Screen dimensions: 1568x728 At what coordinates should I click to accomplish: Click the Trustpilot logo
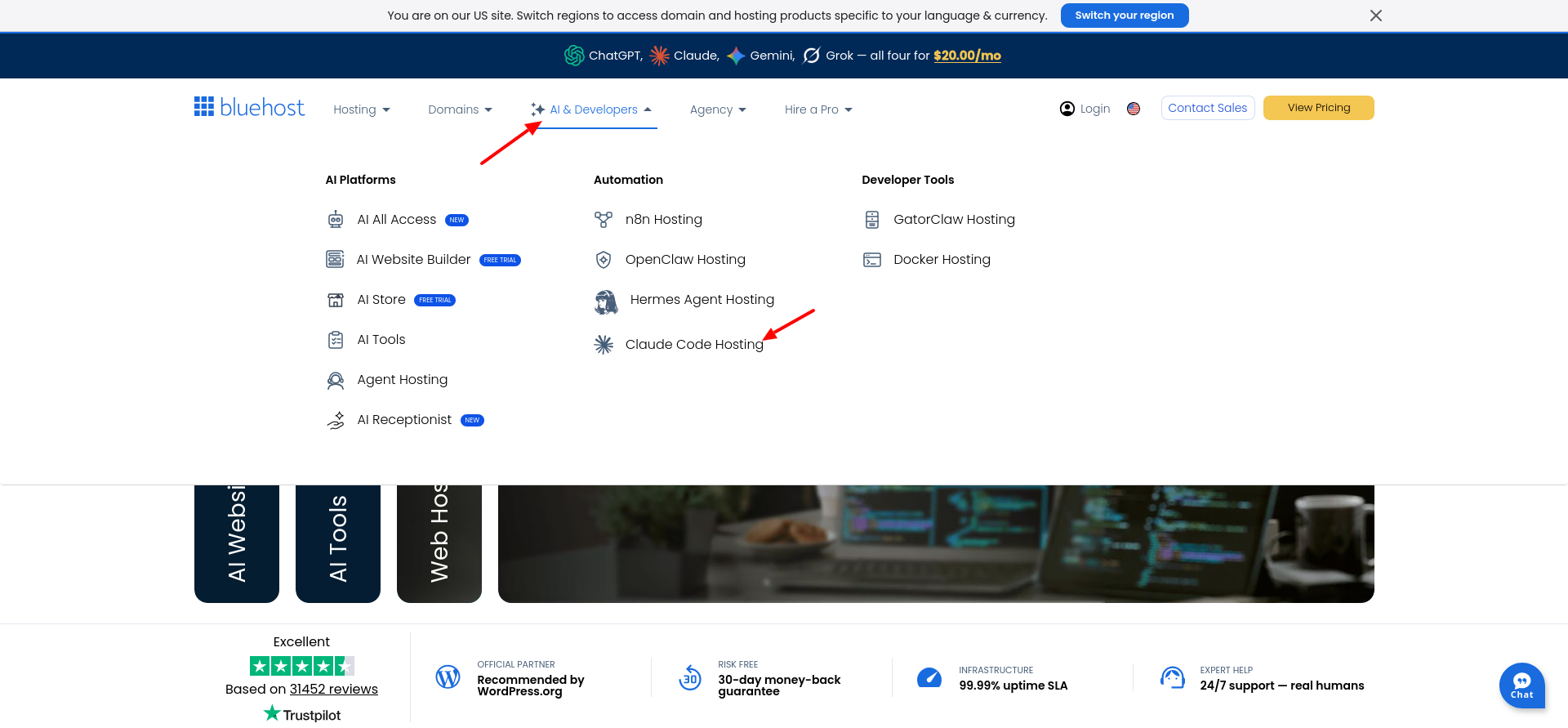point(302,714)
